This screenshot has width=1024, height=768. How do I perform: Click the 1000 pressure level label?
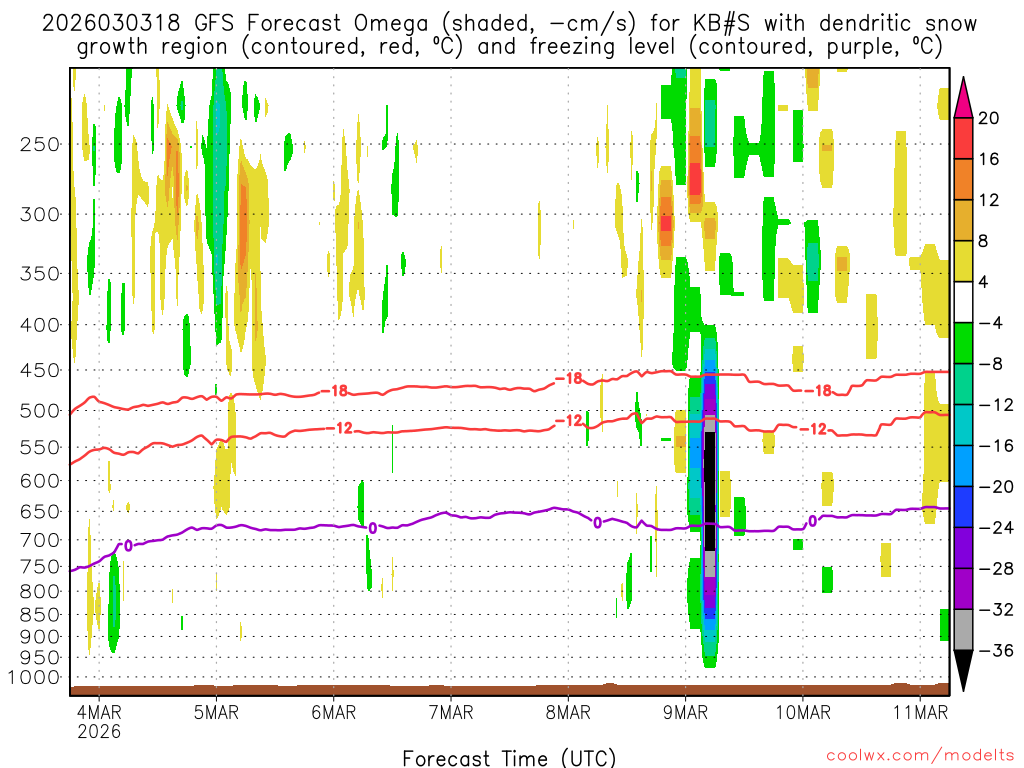[x=34, y=678]
